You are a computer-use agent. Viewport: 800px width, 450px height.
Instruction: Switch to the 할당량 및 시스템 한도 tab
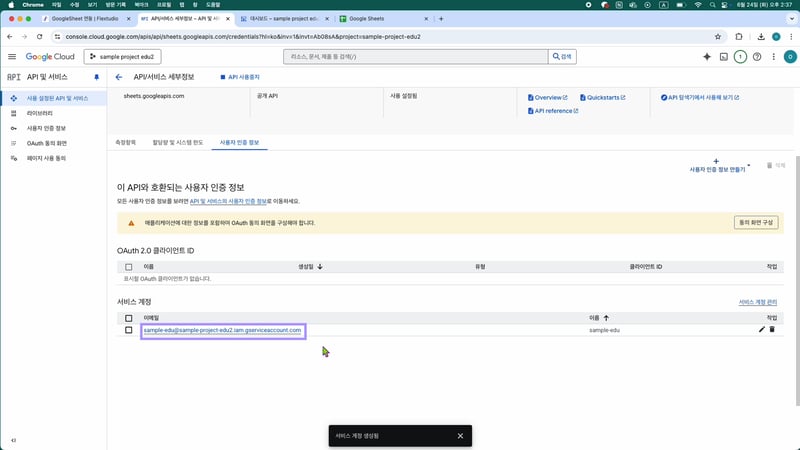tap(178, 142)
